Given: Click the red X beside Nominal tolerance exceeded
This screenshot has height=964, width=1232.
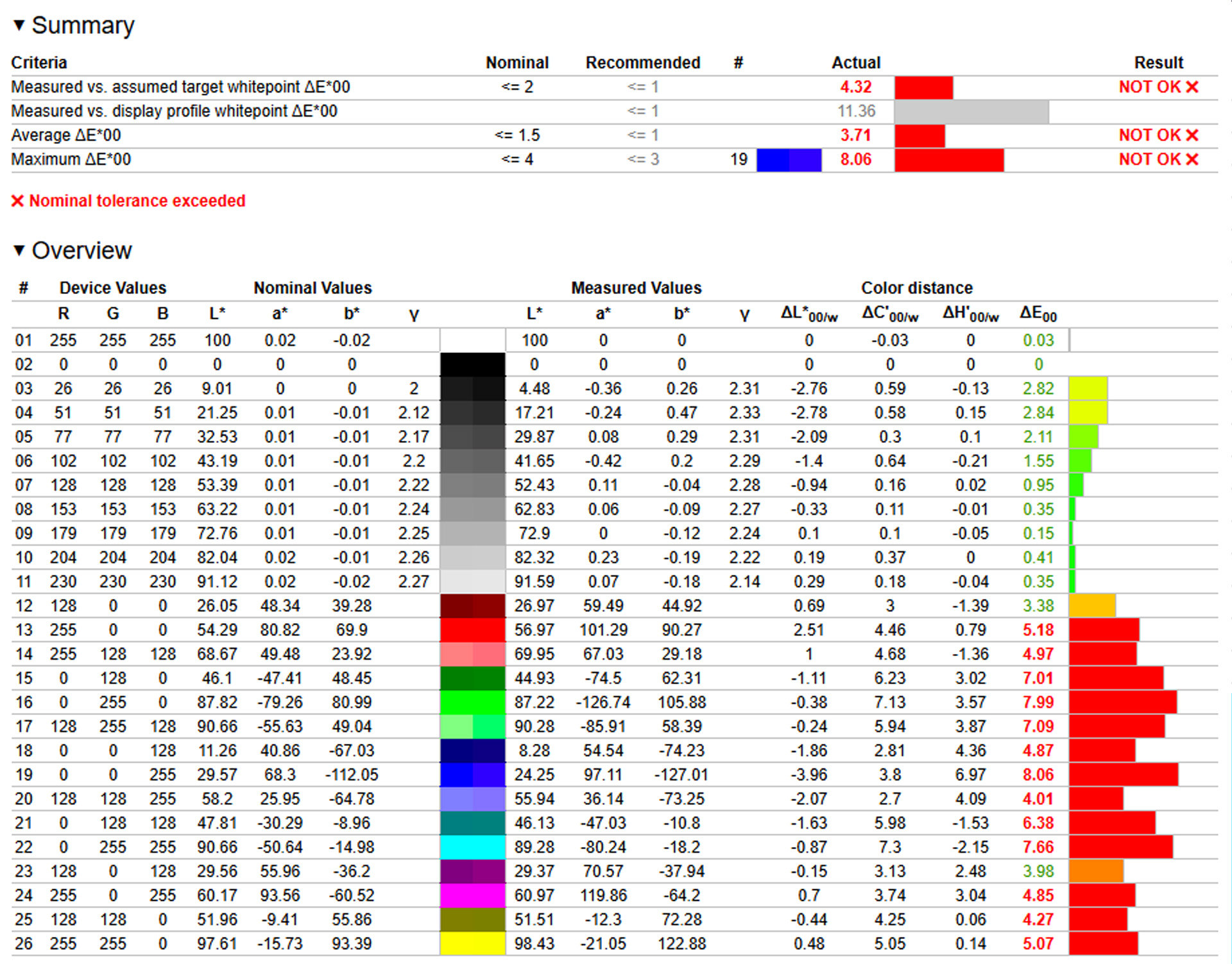Looking at the screenshot, I should click(x=18, y=201).
